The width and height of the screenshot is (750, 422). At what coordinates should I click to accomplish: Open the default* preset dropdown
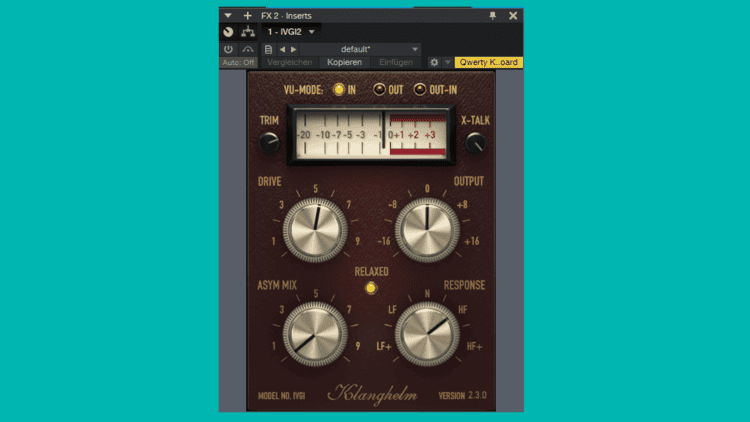[361, 49]
